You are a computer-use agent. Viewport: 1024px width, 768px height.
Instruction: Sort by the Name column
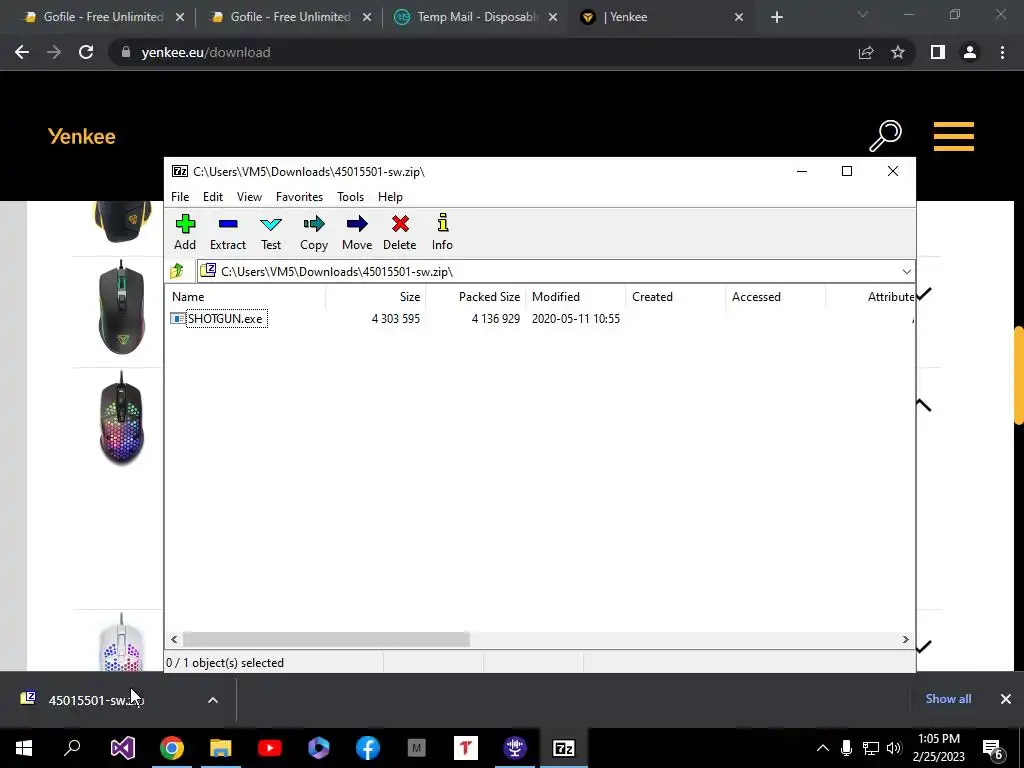click(245, 296)
